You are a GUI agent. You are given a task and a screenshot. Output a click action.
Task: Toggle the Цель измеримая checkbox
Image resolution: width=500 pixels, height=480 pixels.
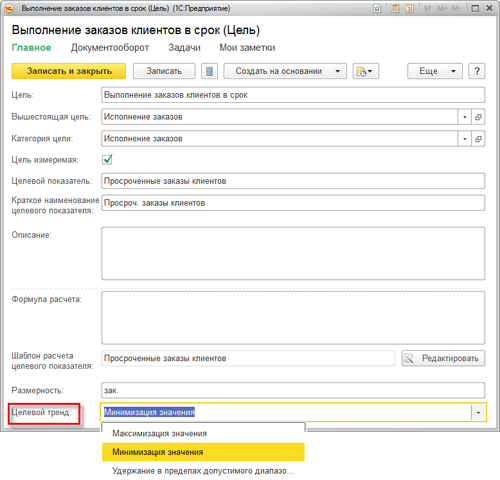(107, 160)
